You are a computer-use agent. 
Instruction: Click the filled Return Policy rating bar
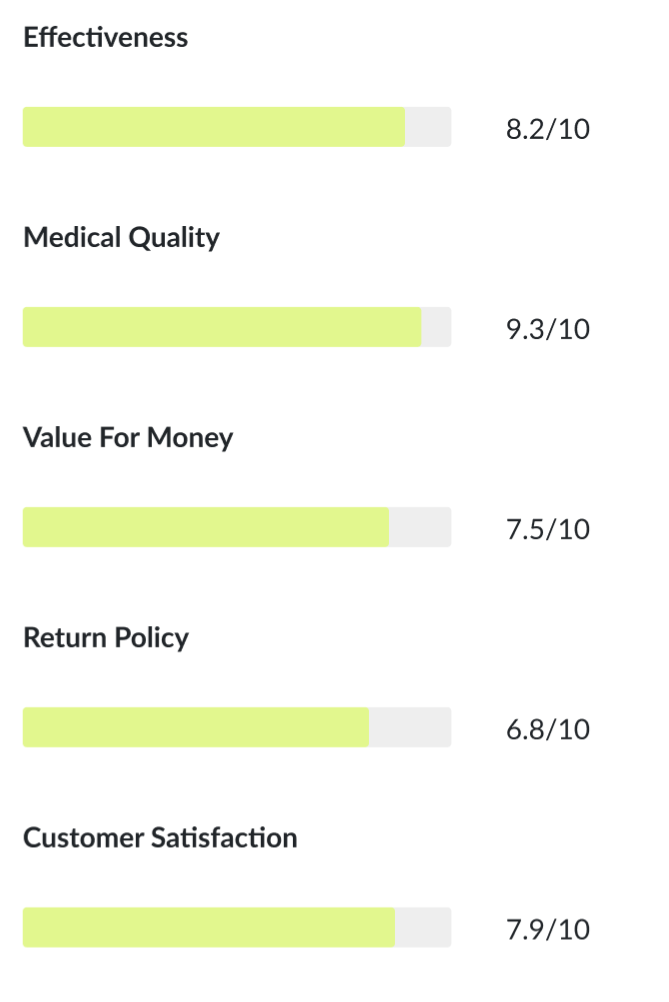[x=195, y=727]
